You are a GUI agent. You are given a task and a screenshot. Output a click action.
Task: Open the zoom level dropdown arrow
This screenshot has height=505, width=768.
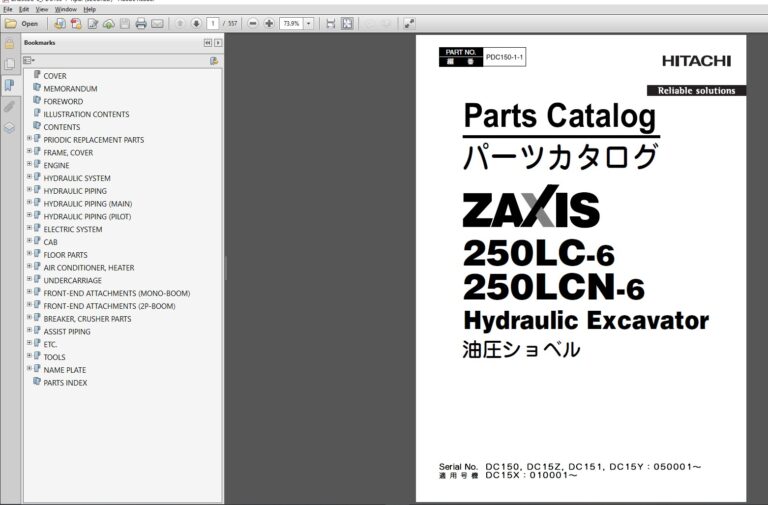[x=309, y=23]
